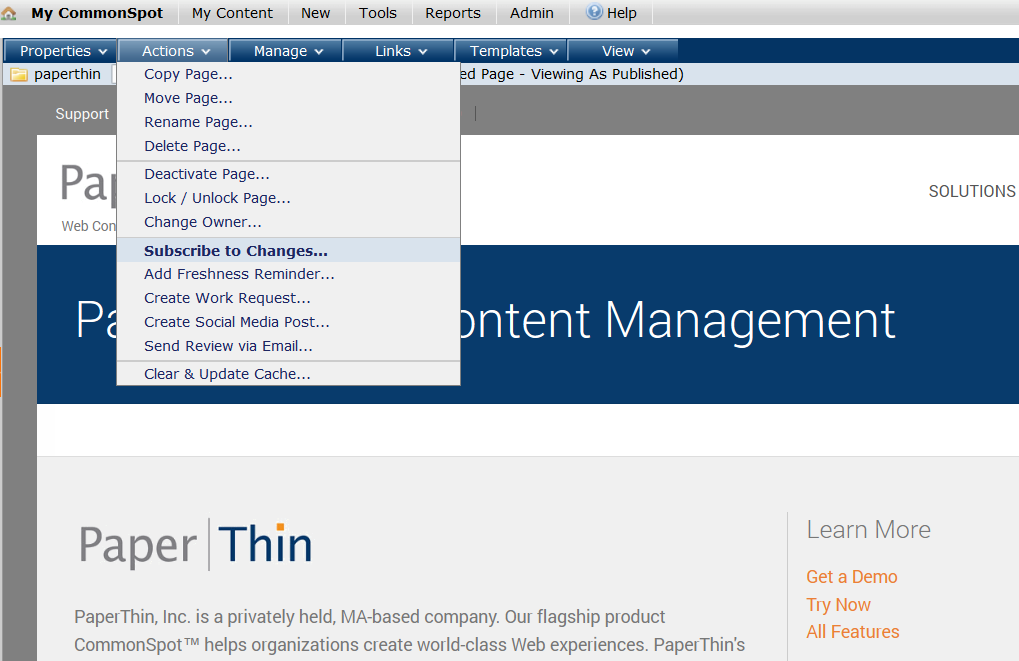Choose Clear & Update Cache
The height and width of the screenshot is (661, 1019).
click(x=289, y=374)
